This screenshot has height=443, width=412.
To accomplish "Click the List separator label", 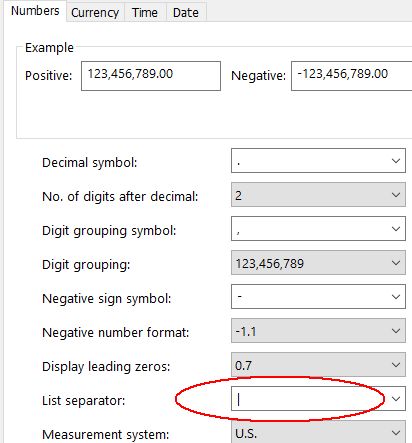I will [83, 401].
